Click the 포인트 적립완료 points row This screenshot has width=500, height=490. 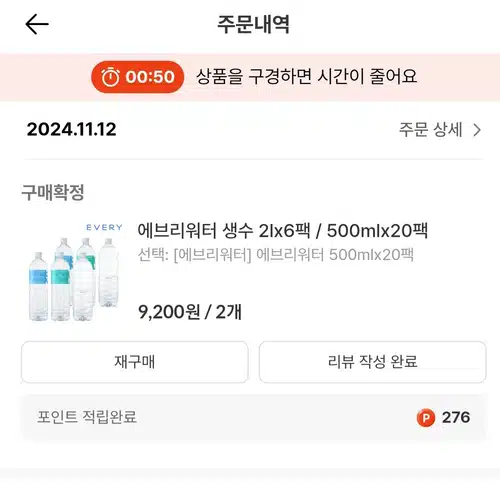(253, 417)
